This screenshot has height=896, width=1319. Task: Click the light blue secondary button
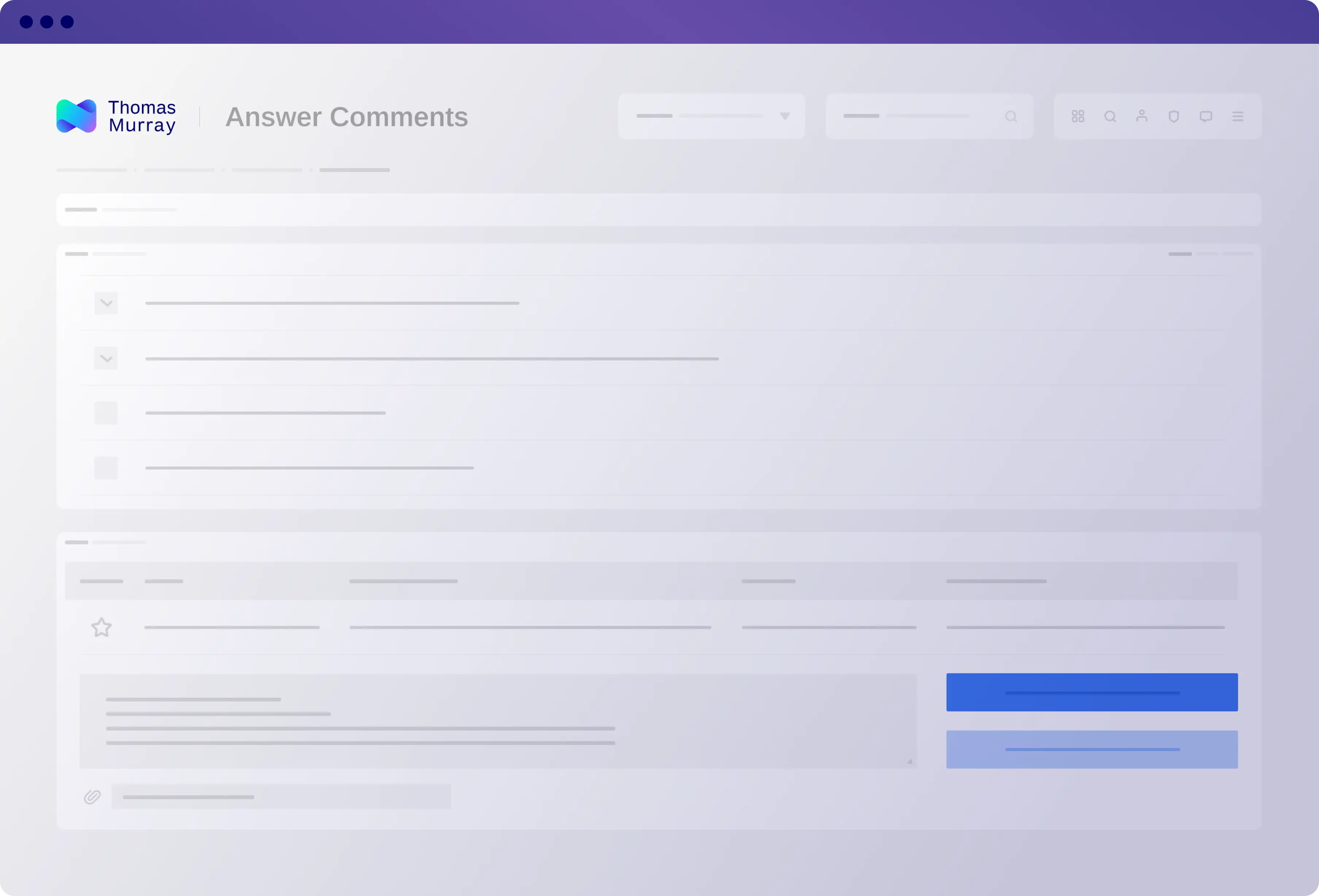click(1091, 749)
